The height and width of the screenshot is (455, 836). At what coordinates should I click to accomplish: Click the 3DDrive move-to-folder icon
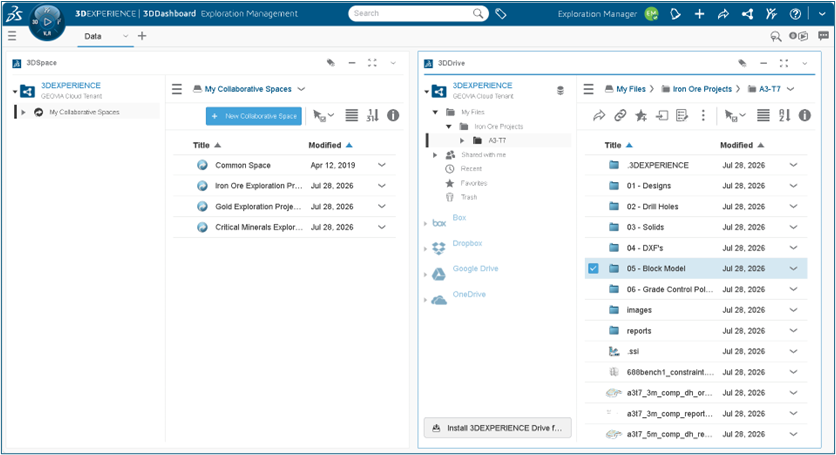coord(662,115)
